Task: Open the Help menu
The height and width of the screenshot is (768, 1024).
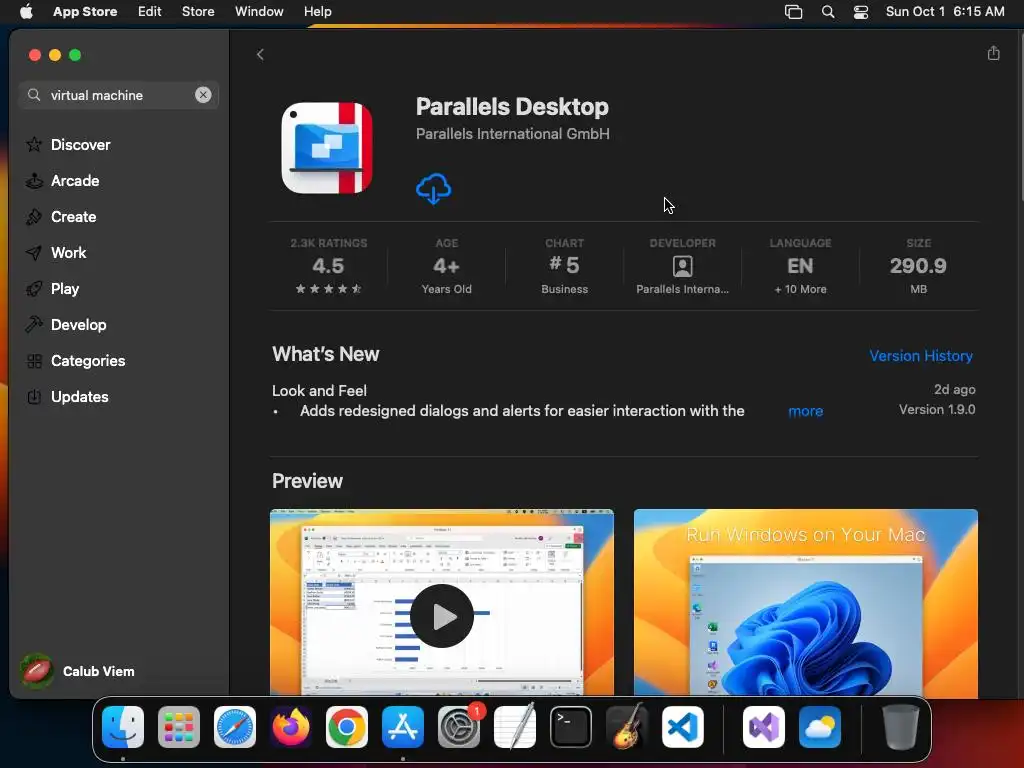Action: (317, 12)
